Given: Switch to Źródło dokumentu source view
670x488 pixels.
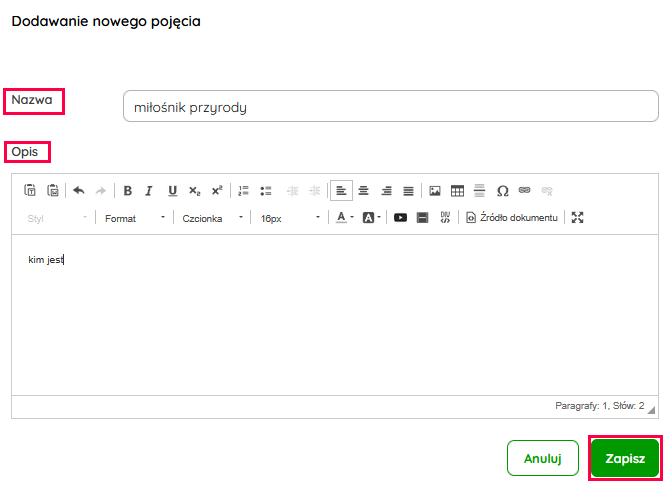Looking at the screenshot, I should pyautogui.click(x=512, y=217).
